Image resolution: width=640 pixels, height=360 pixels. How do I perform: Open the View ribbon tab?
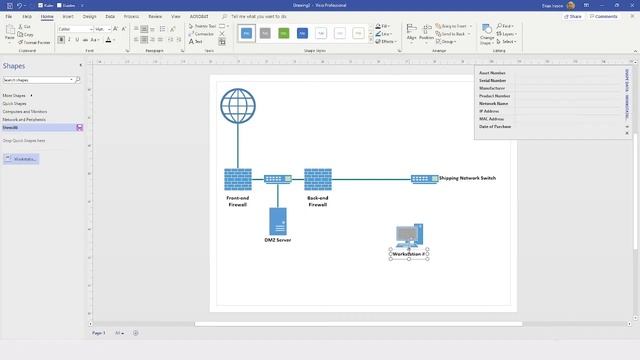coord(176,17)
